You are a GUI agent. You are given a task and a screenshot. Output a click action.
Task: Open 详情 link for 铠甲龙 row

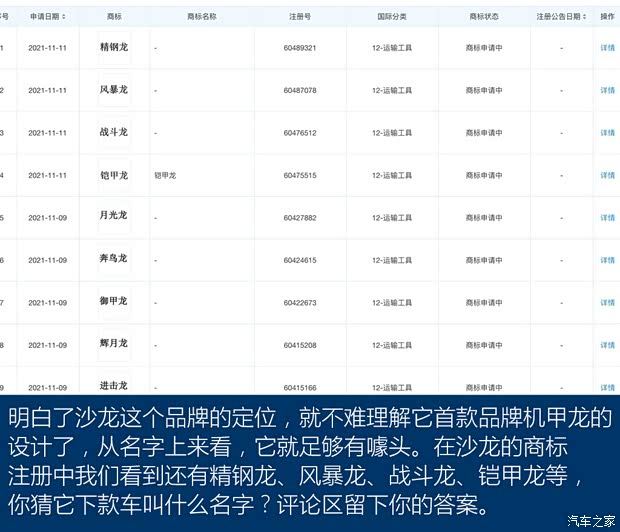[607, 175]
